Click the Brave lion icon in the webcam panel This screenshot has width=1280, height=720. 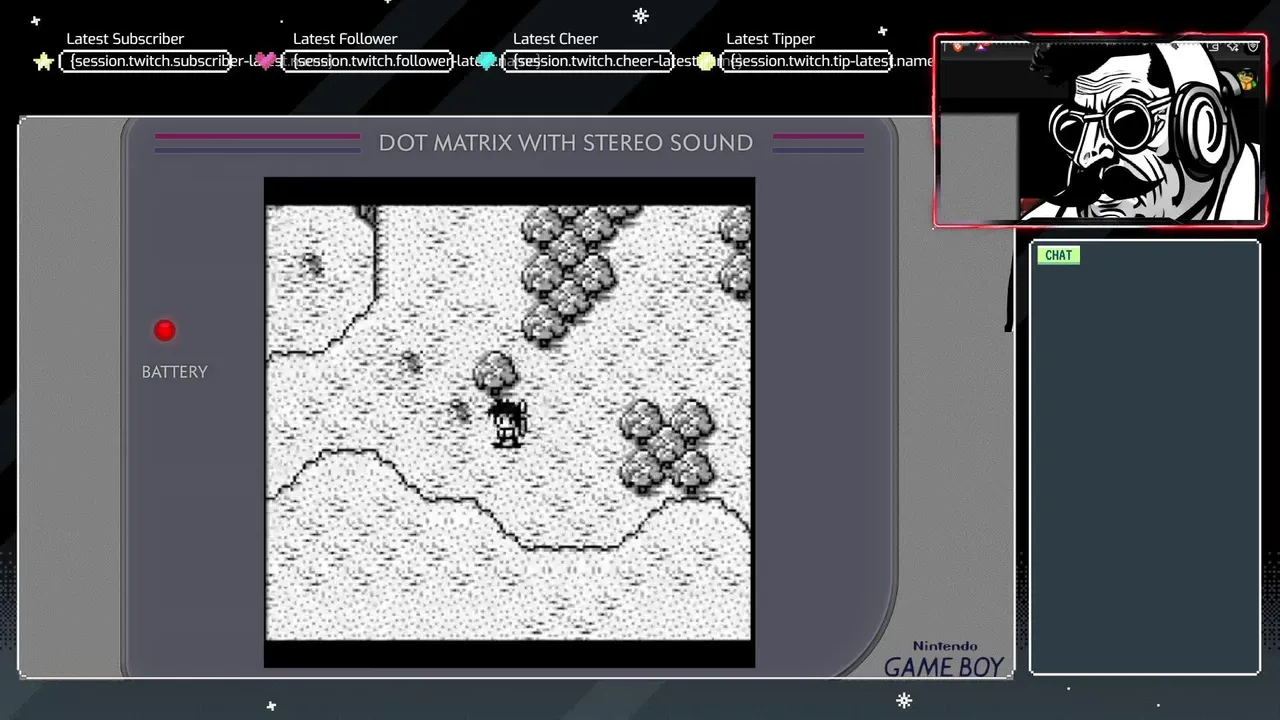957,46
